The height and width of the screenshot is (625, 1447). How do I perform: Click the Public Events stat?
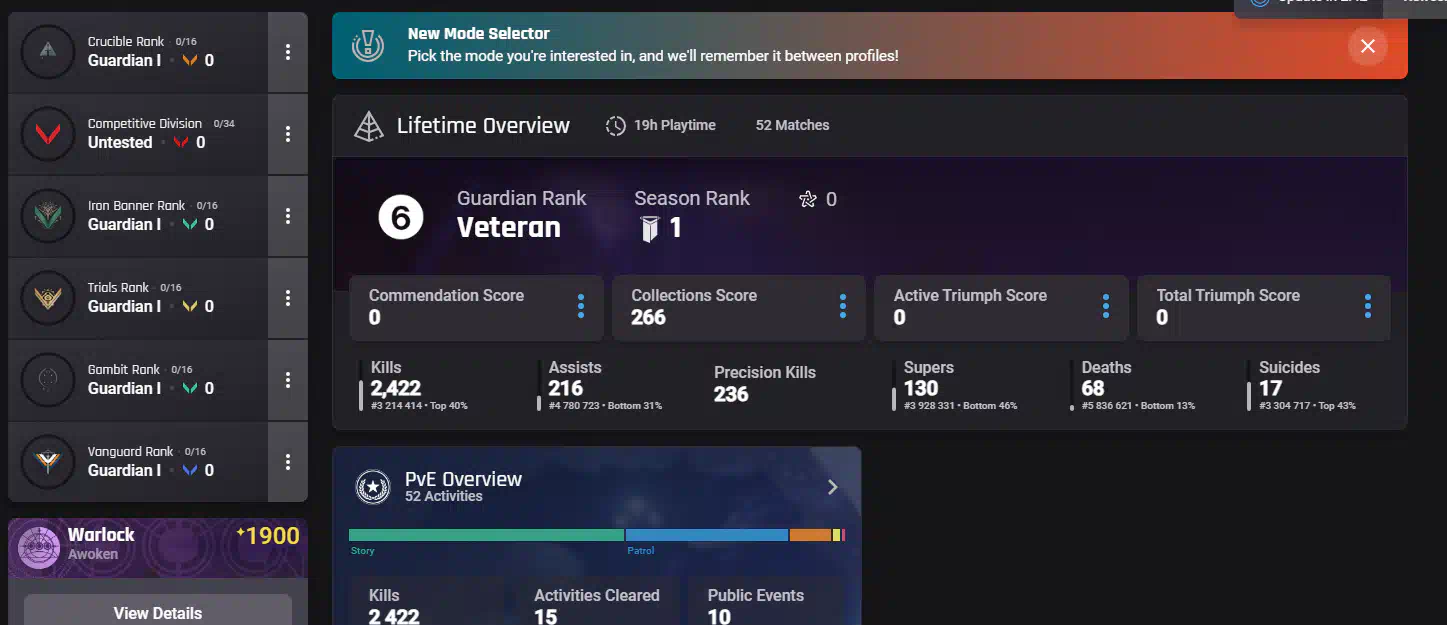click(756, 606)
